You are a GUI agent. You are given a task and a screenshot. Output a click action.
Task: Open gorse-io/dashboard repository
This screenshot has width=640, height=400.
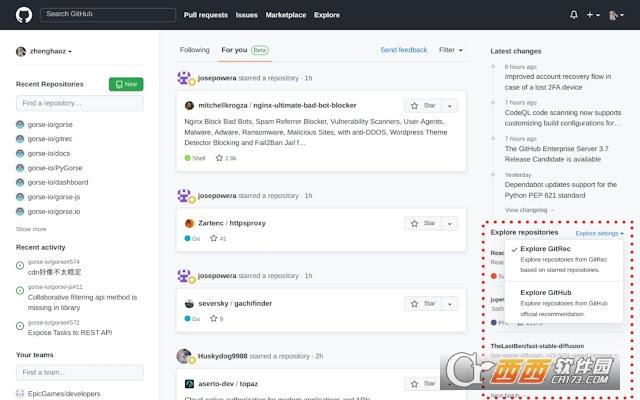pyautogui.click(x=58, y=182)
